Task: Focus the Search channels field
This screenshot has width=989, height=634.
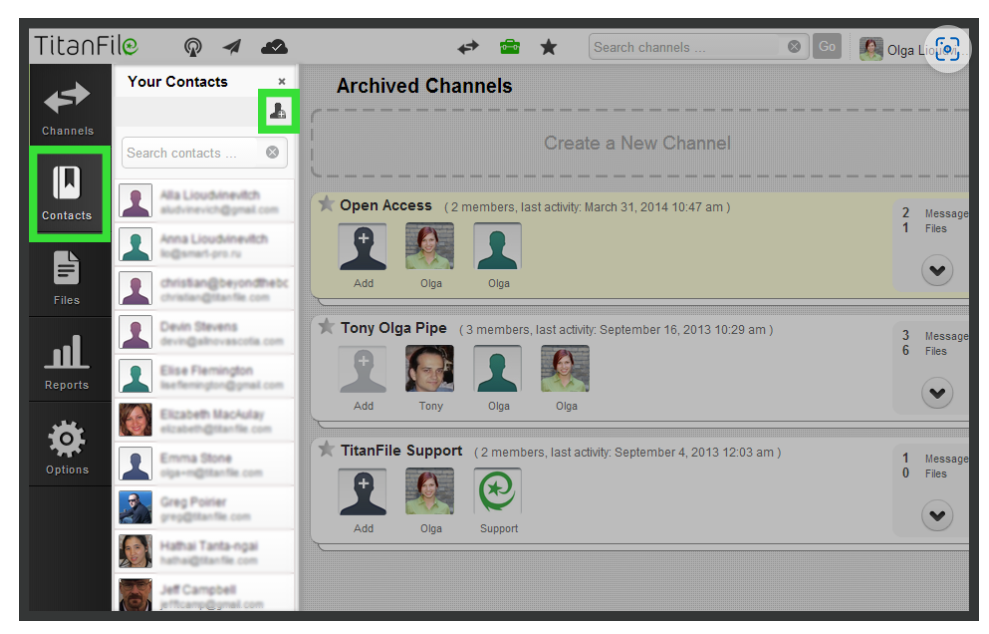Action: coord(699,47)
